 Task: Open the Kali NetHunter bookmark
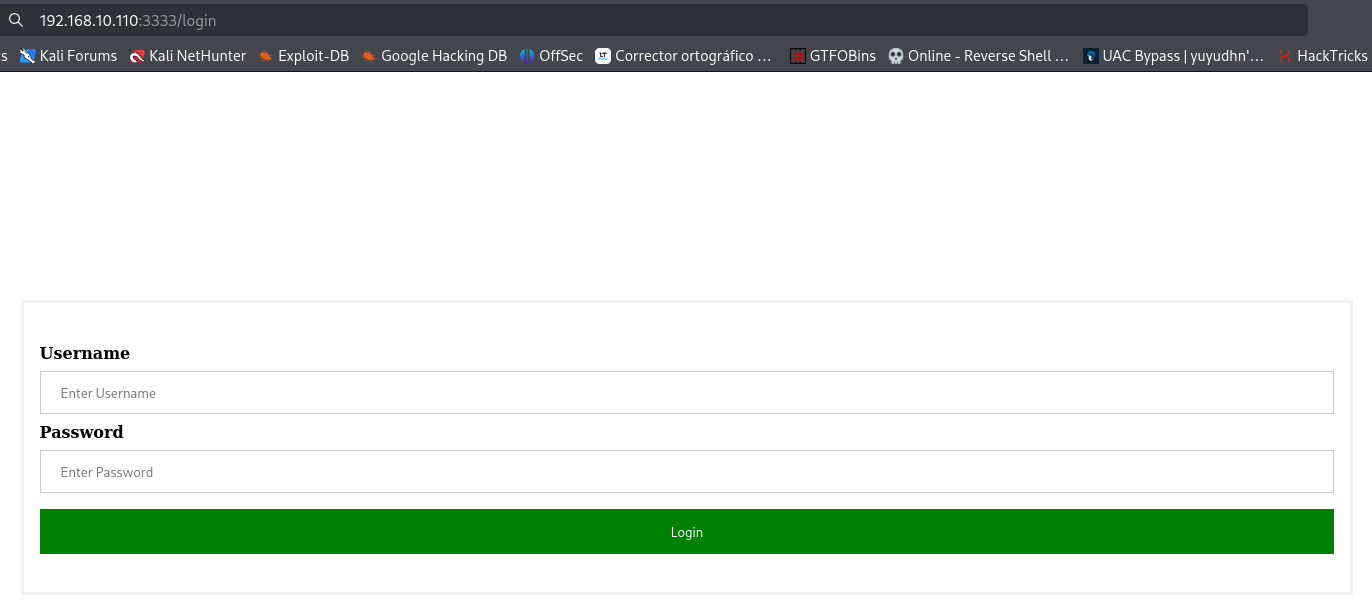187,56
